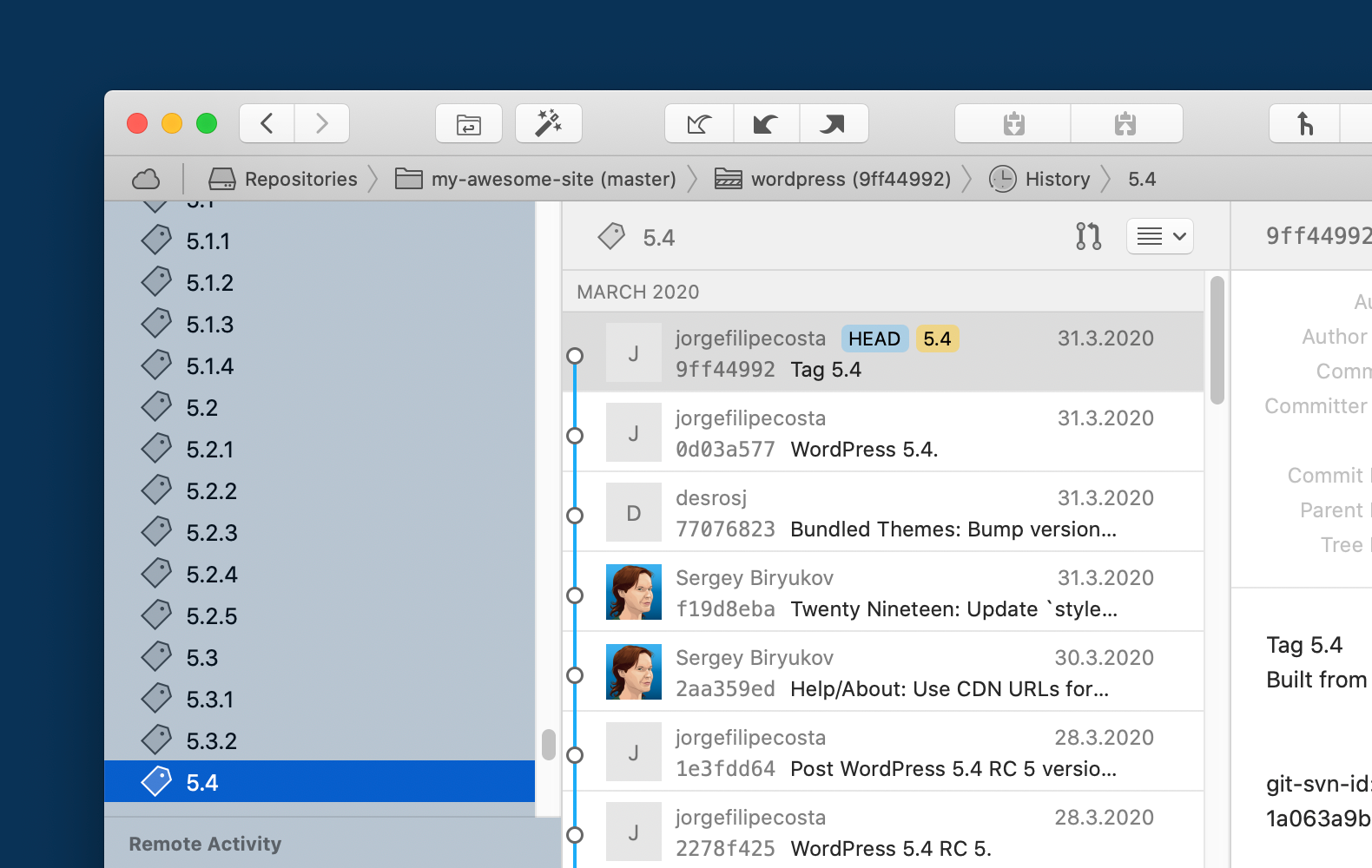Toggle the branch graph compare icon
This screenshot has width=1372, height=868.
[x=1088, y=236]
